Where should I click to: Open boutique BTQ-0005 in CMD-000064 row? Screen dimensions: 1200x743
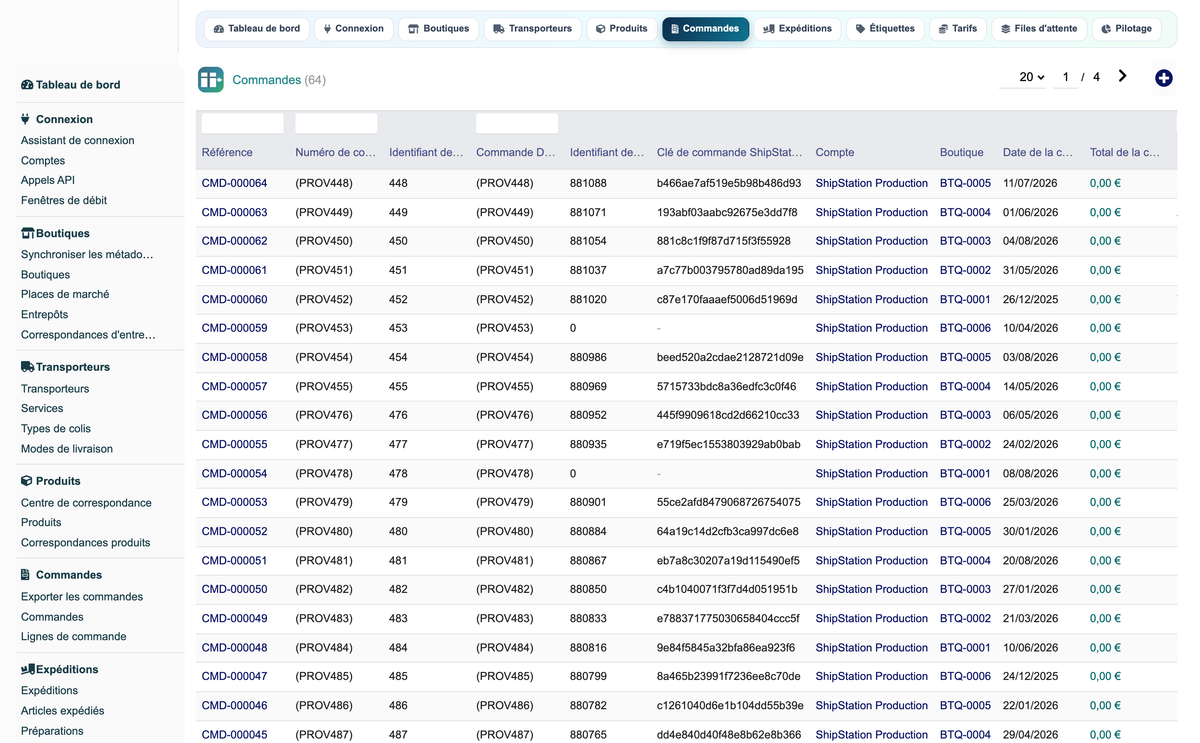965,183
